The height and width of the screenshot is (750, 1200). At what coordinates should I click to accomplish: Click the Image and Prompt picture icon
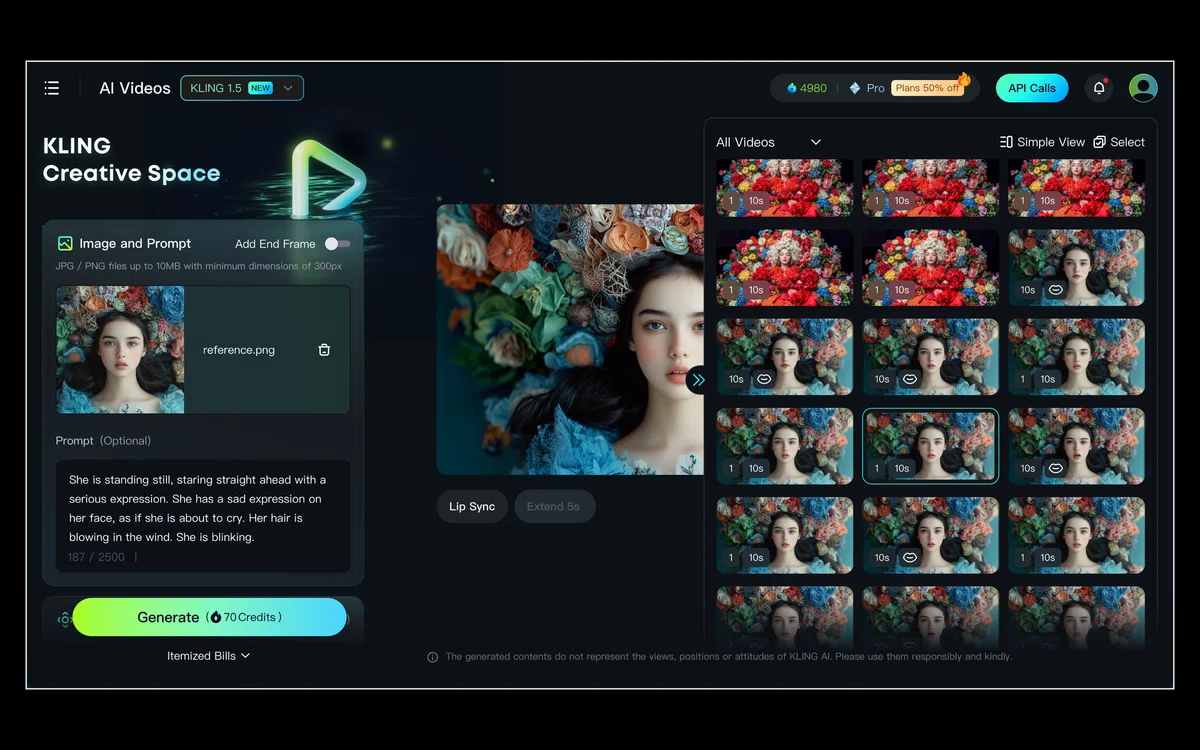(x=65, y=243)
